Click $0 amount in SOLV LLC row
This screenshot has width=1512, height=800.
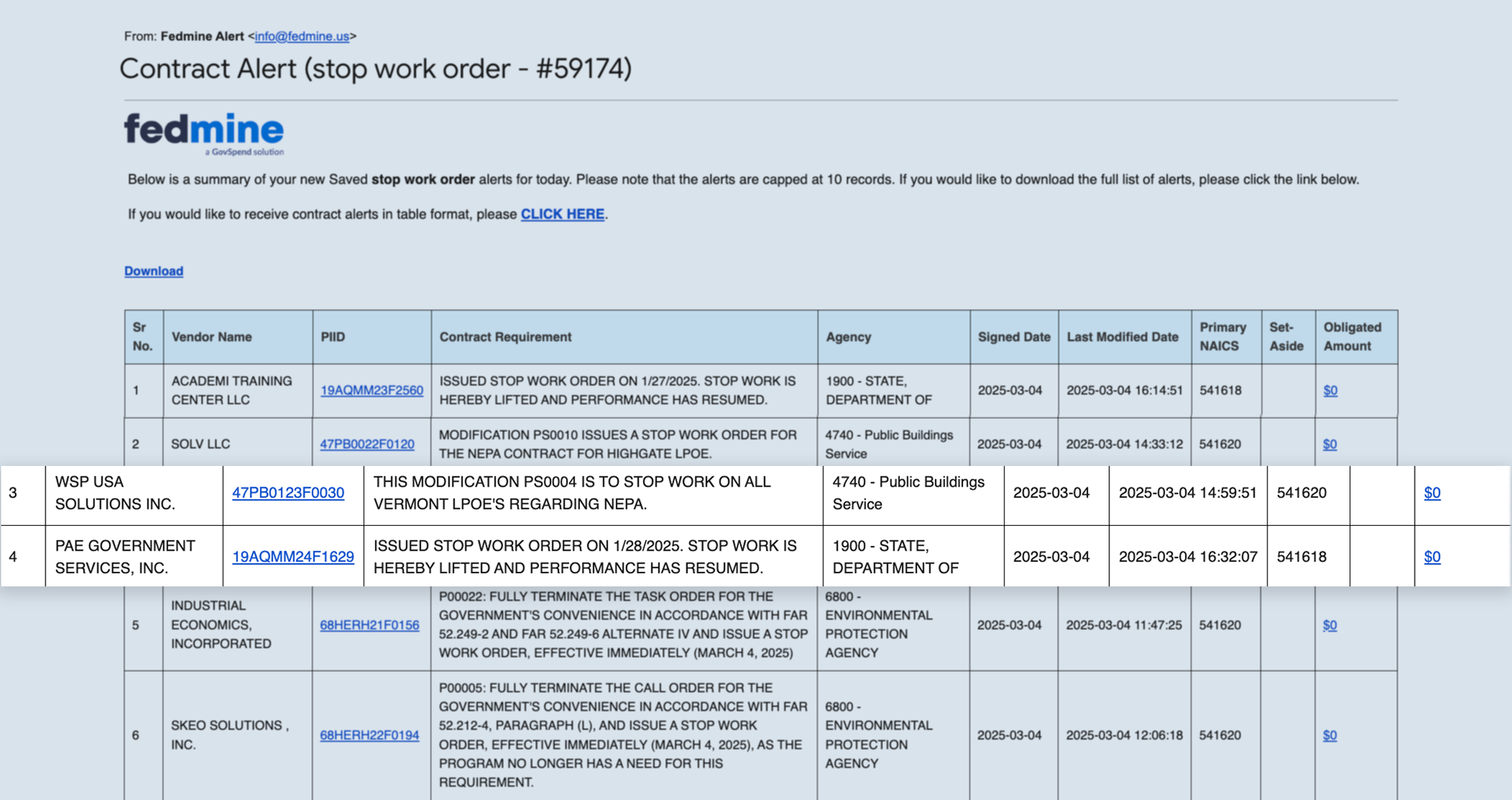(x=1329, y=444)
